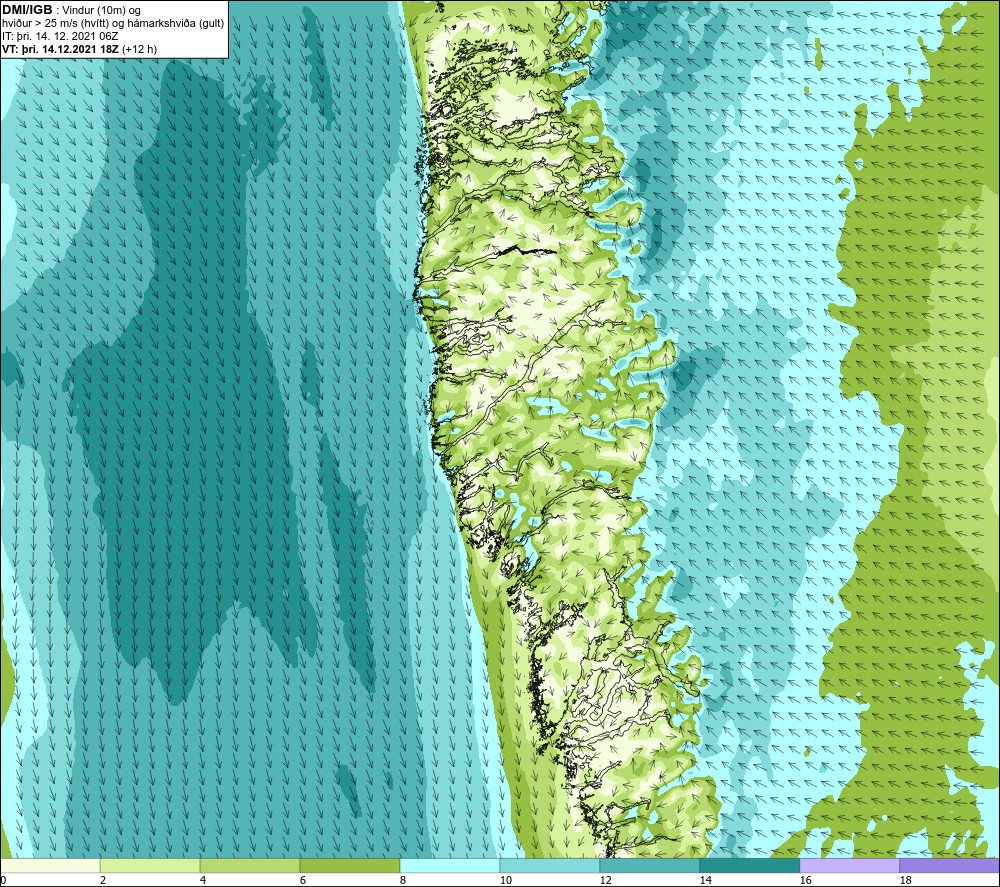The image size is (1000, 887).
Task: Click the '12' label on the wind scale
Action: 605,880
